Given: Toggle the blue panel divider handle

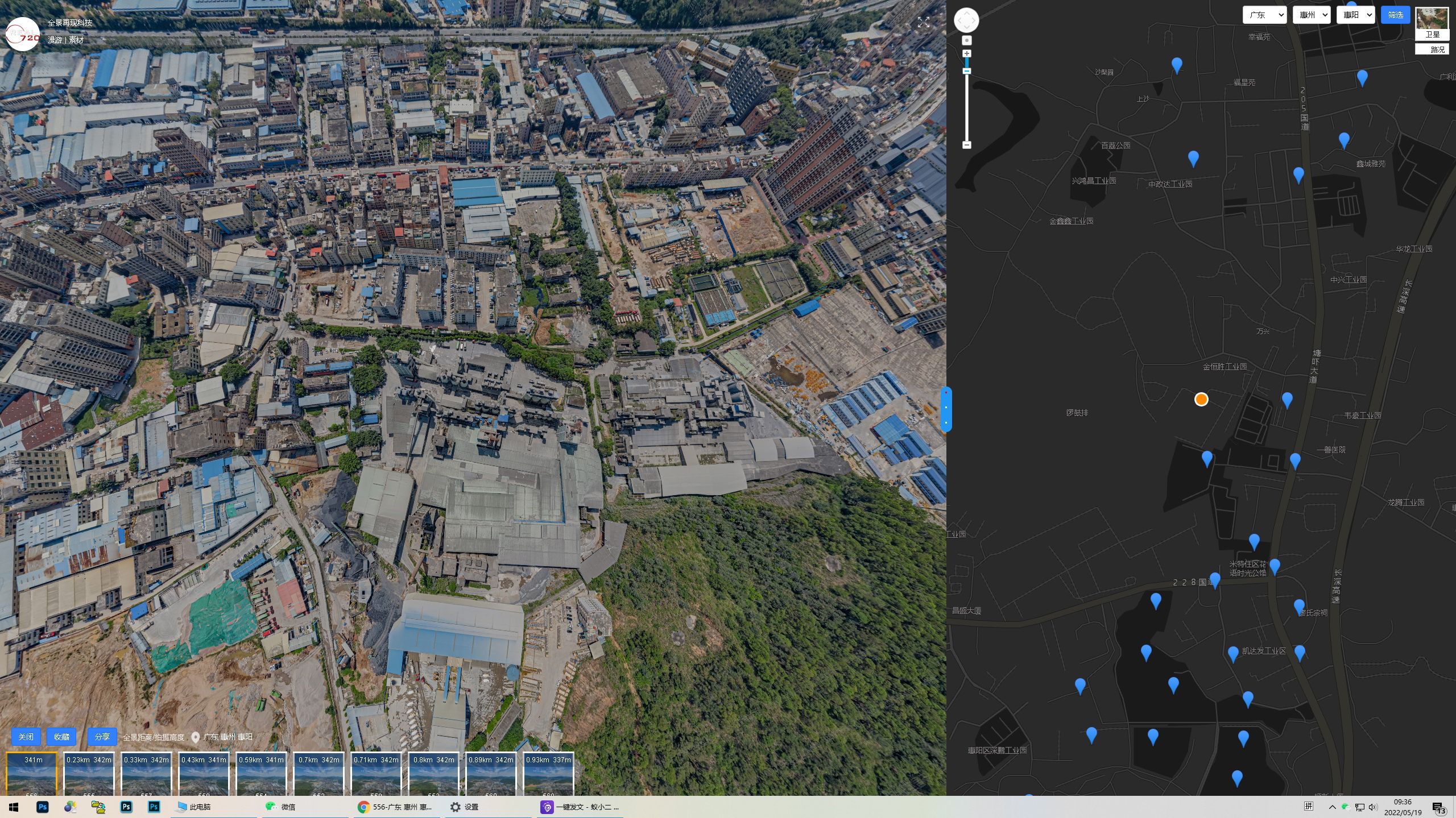Looking at the screenshot, I should (946, 409).
